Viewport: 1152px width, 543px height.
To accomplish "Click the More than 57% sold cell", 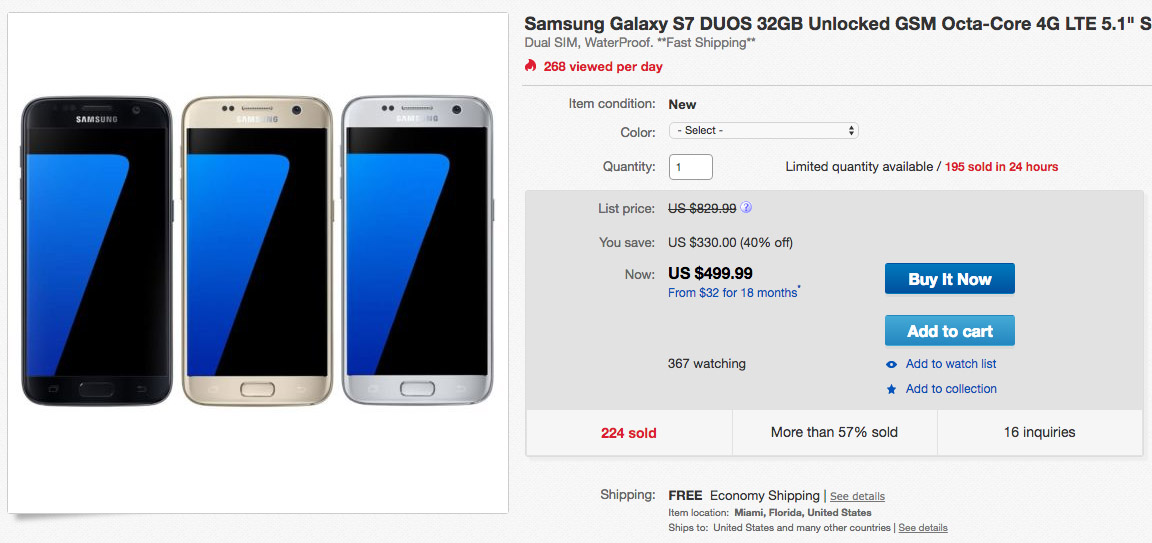I will tap(834, 433).
